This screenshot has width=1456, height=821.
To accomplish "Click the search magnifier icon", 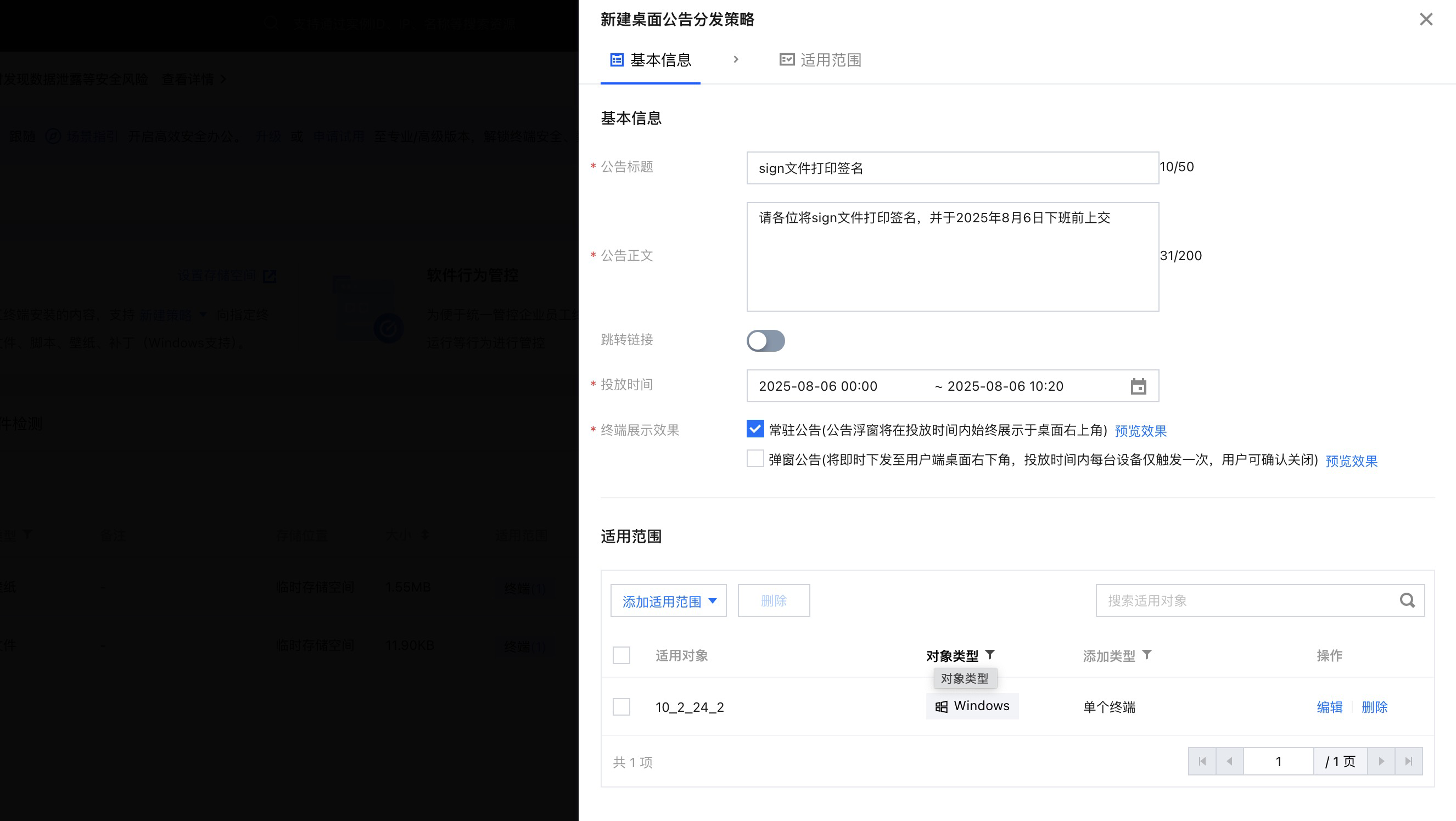I will pos(1407,600).
